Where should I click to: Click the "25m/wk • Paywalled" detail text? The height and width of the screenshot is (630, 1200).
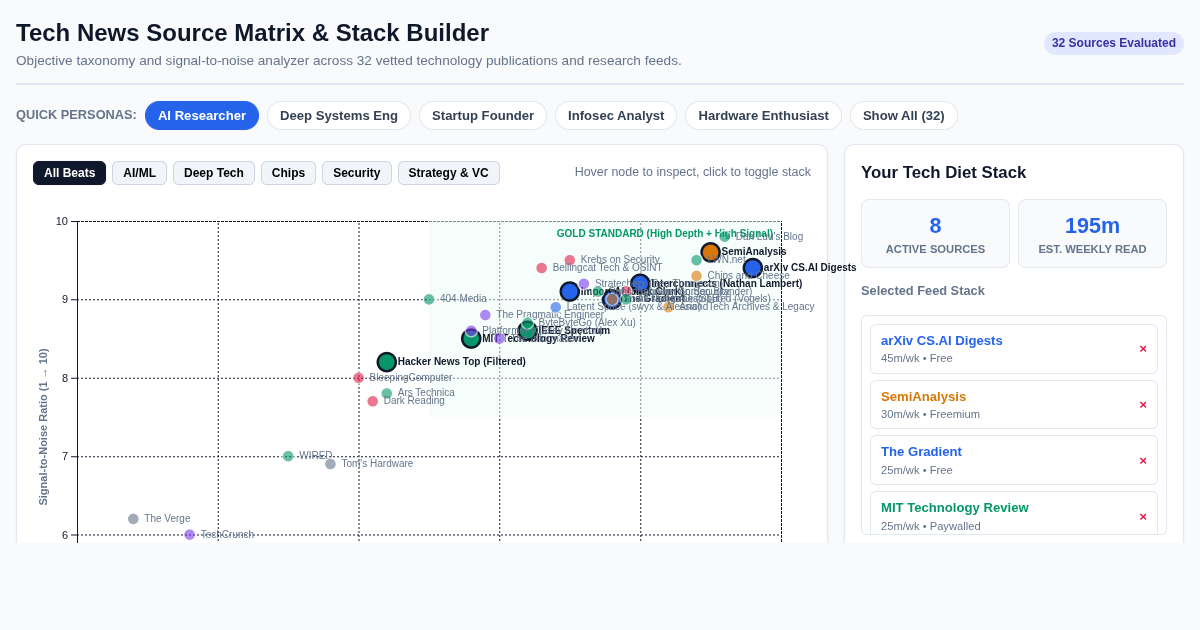pos(931,526)
